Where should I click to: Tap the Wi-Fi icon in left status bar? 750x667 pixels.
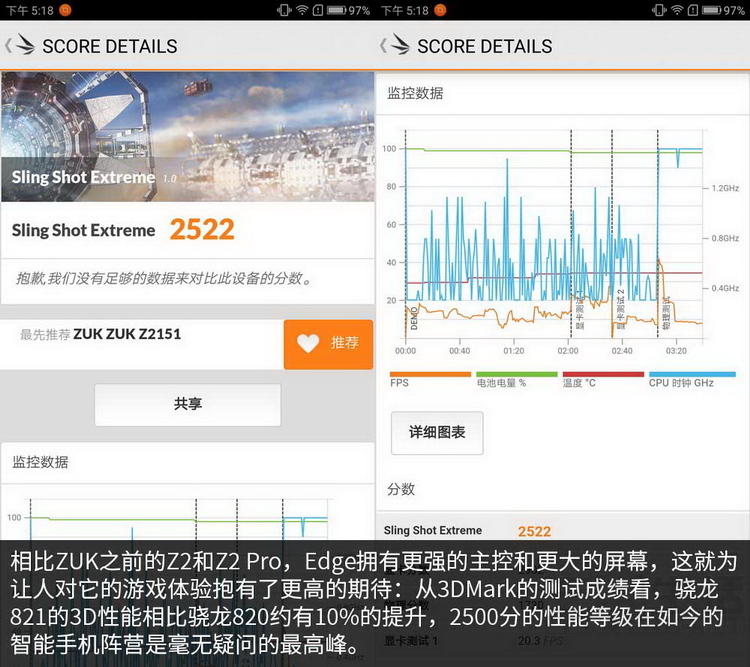coord(302,10)
